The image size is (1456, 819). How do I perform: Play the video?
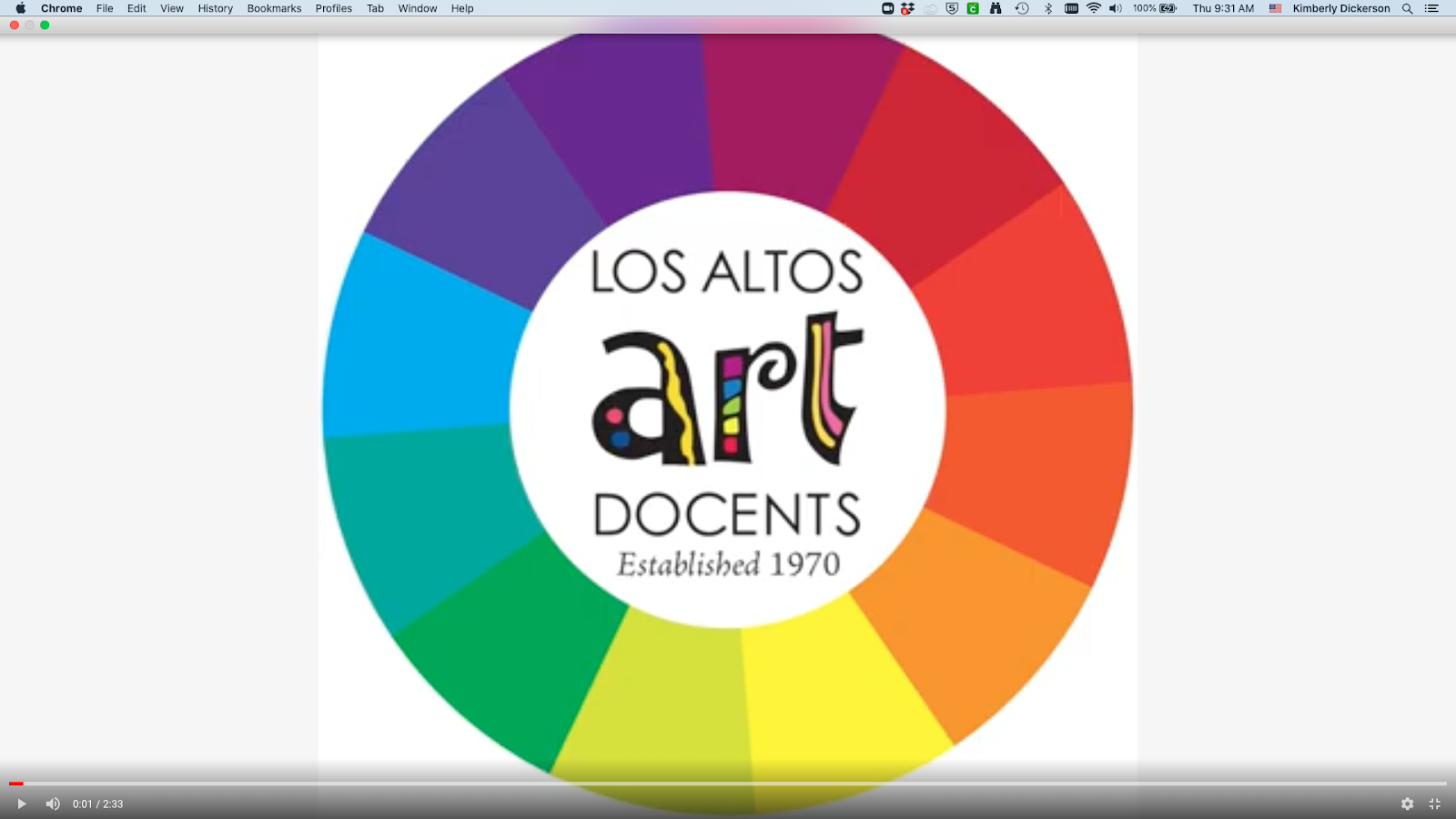tap(22, 804)
